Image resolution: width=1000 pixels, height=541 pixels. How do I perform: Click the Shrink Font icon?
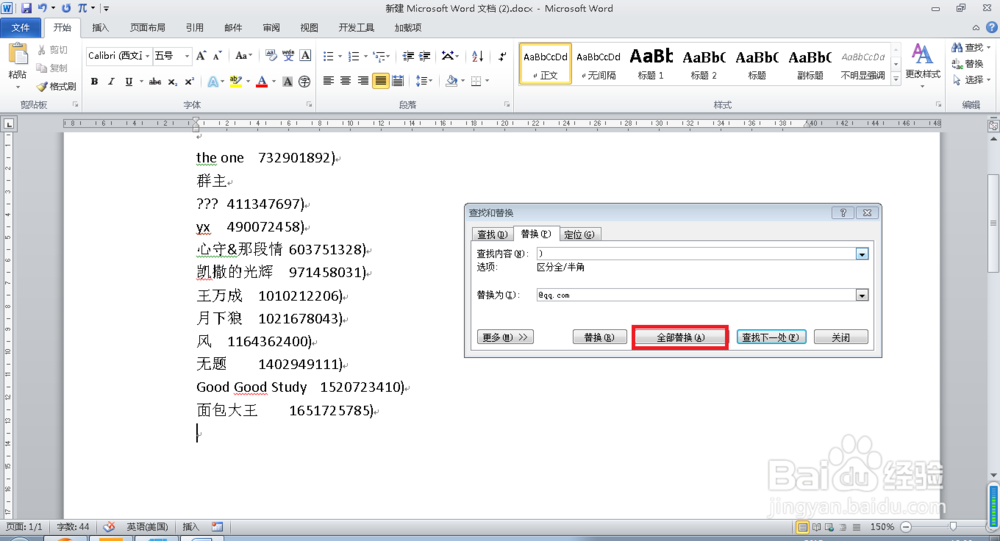[x=217, y=56]
